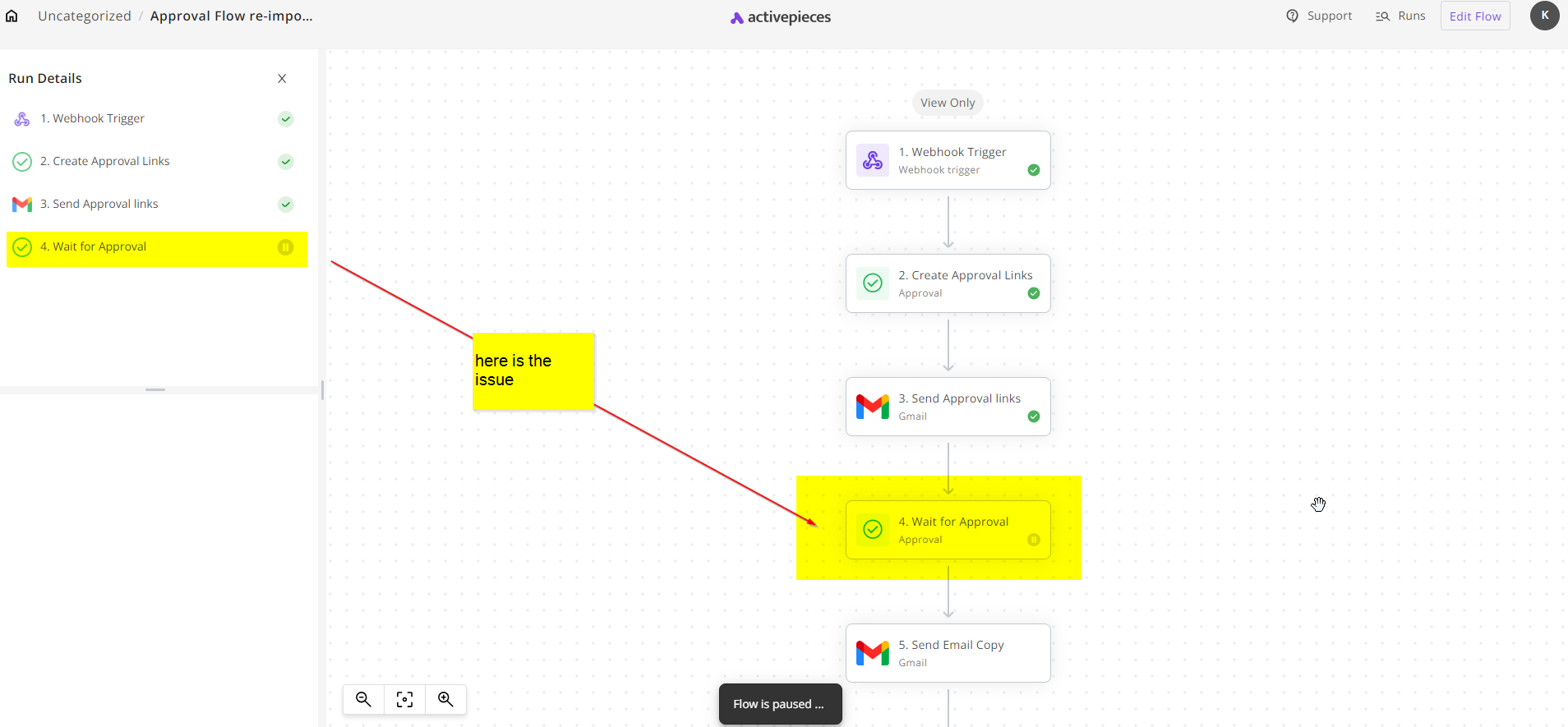The width and height of the screenshot is (1568, 727).
Task: Click the Run Details panel resize handle
Action: (155, 389)
